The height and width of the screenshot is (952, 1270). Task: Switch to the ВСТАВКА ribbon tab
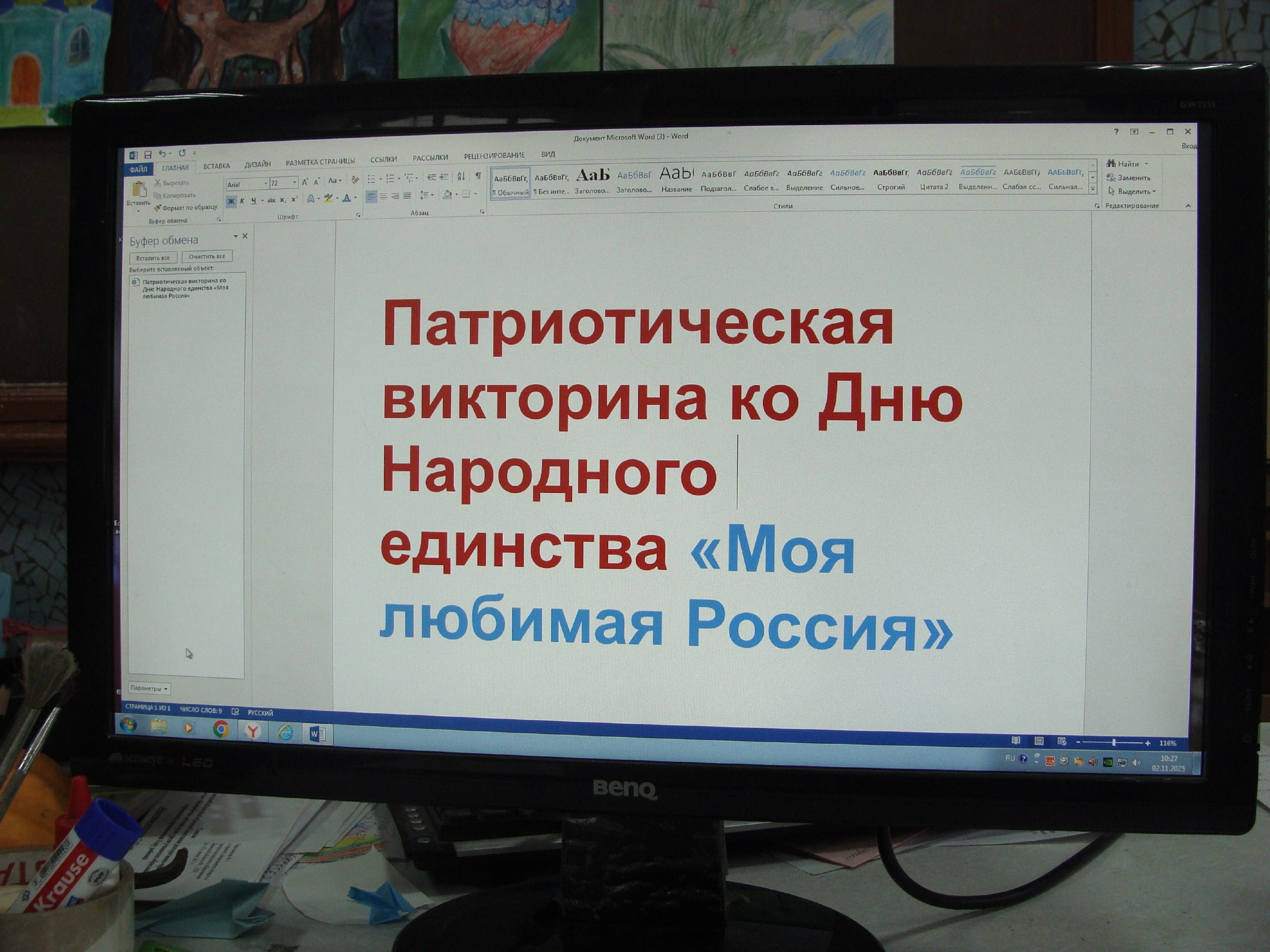(216, 167)
